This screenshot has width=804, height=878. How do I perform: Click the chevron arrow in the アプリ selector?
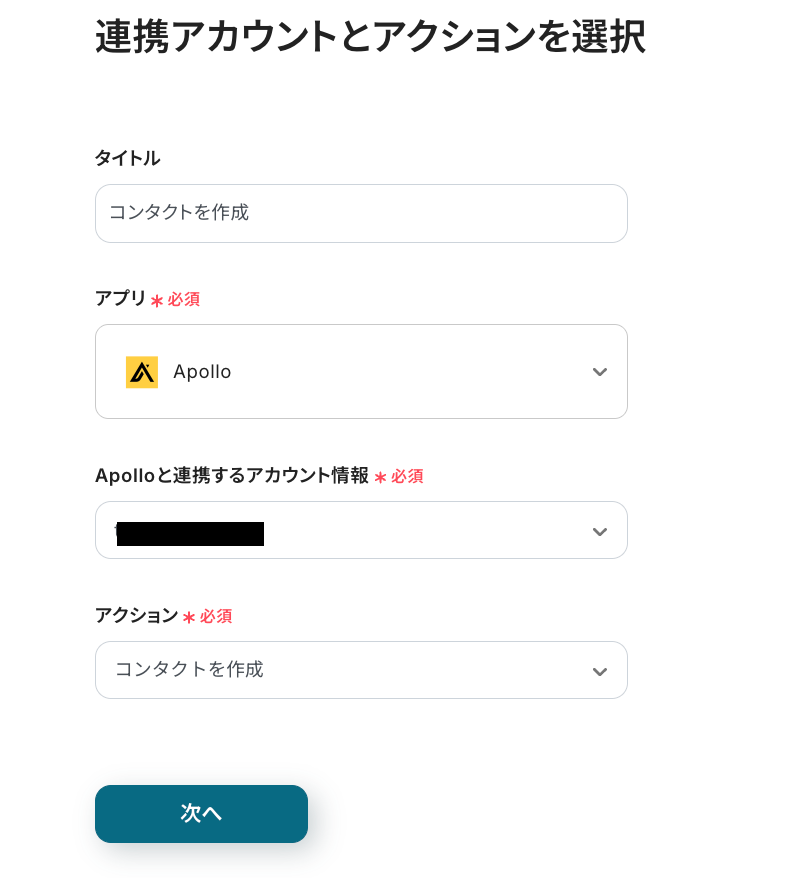(600, 372)
